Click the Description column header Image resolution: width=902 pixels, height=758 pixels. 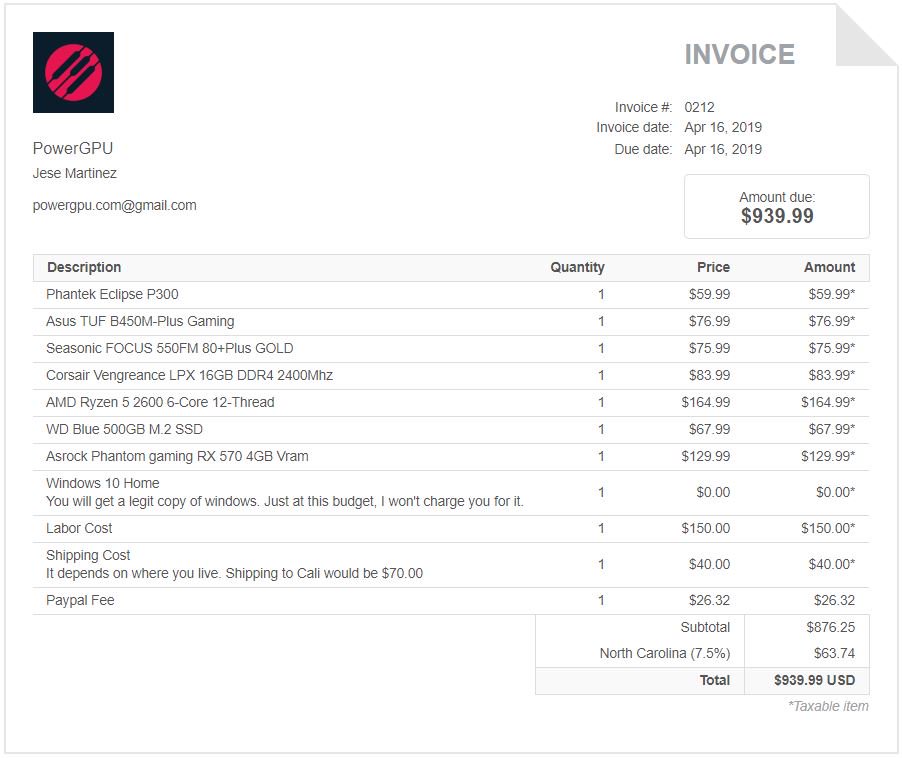pos(84,267)
